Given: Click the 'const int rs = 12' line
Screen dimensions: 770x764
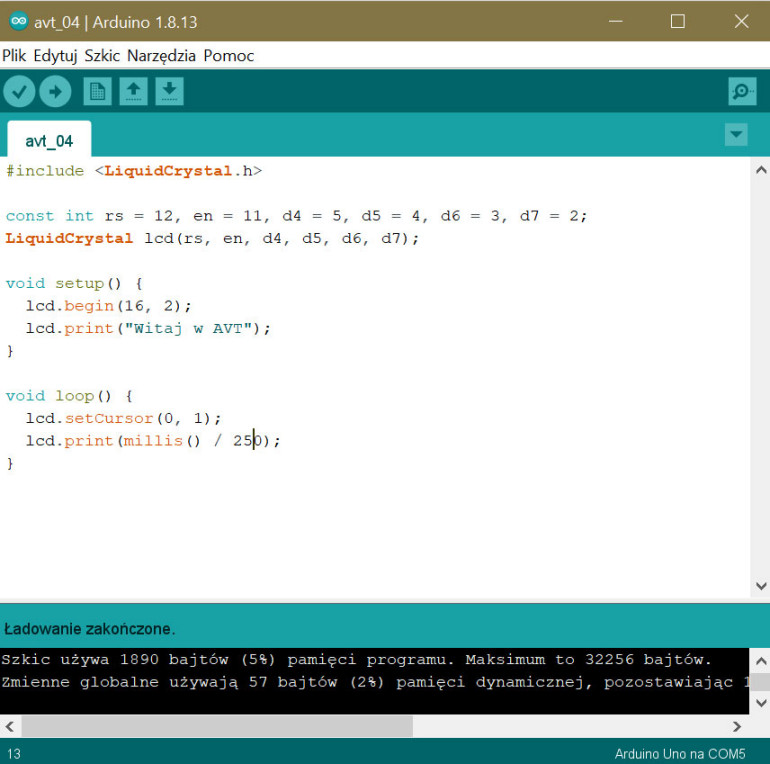Looking at the screenshot, I should 296,216.
